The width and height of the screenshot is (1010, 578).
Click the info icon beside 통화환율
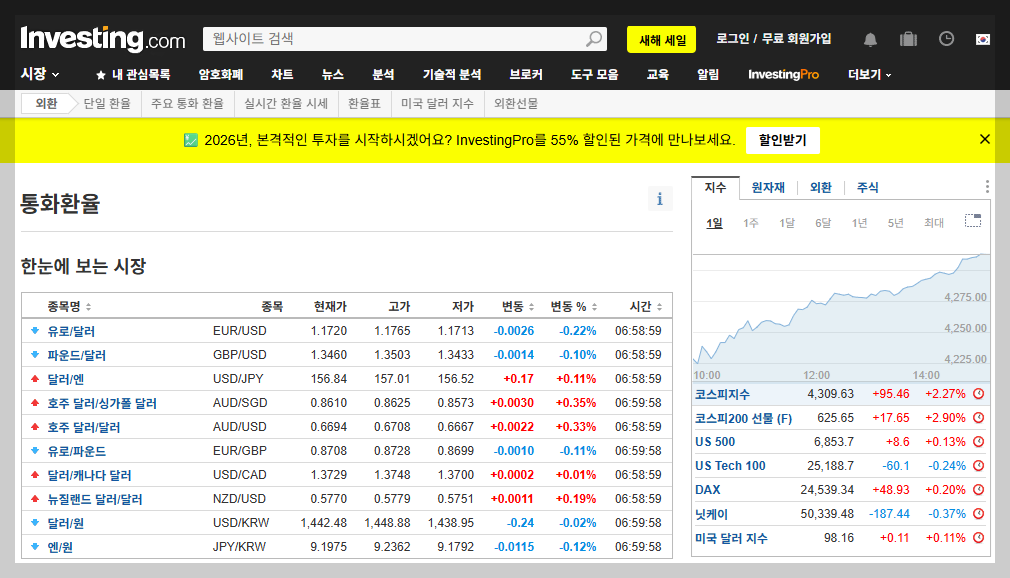tap(660, 199)
